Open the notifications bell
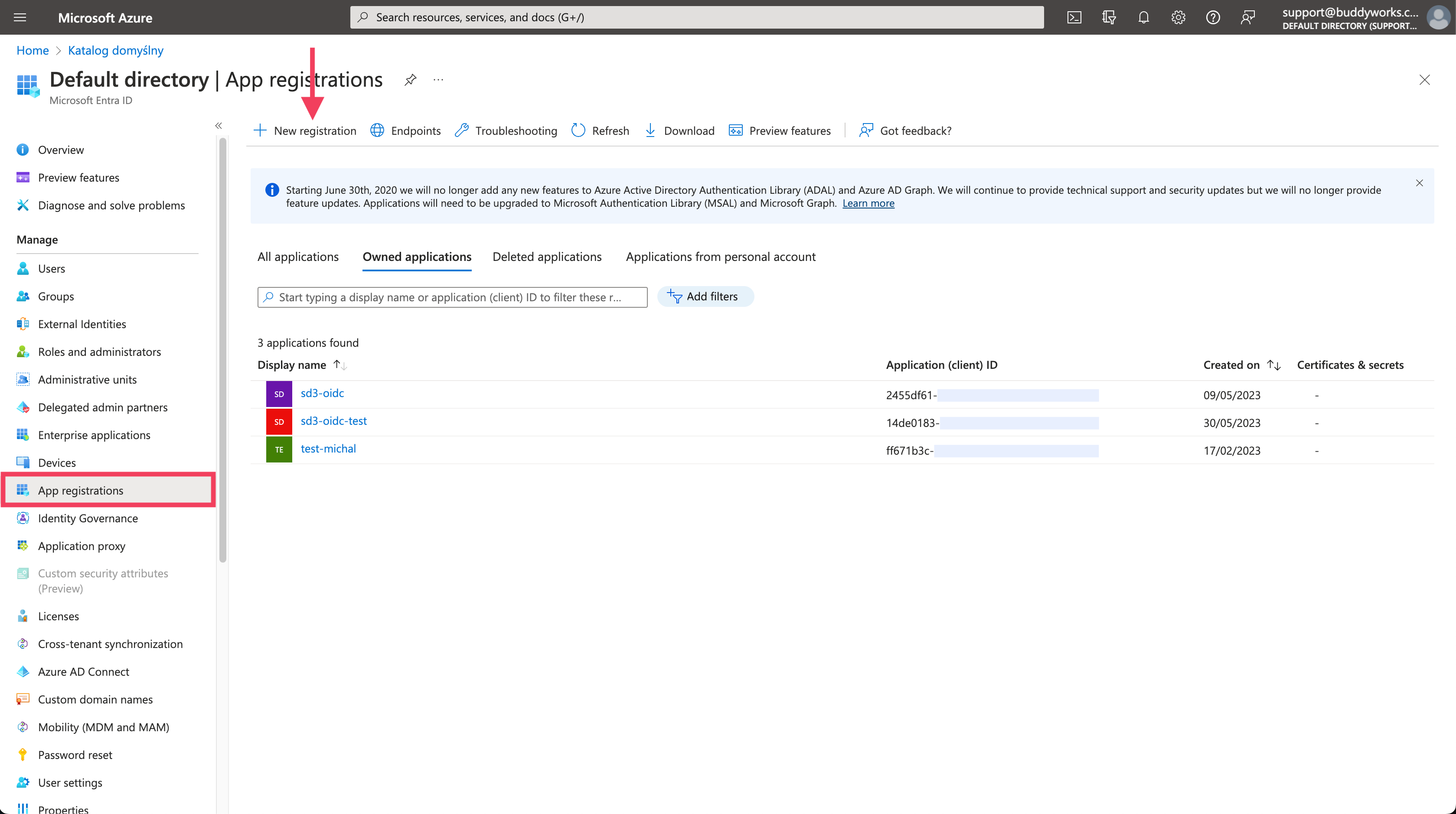Screen dimensions: 1456x814 1143,17
